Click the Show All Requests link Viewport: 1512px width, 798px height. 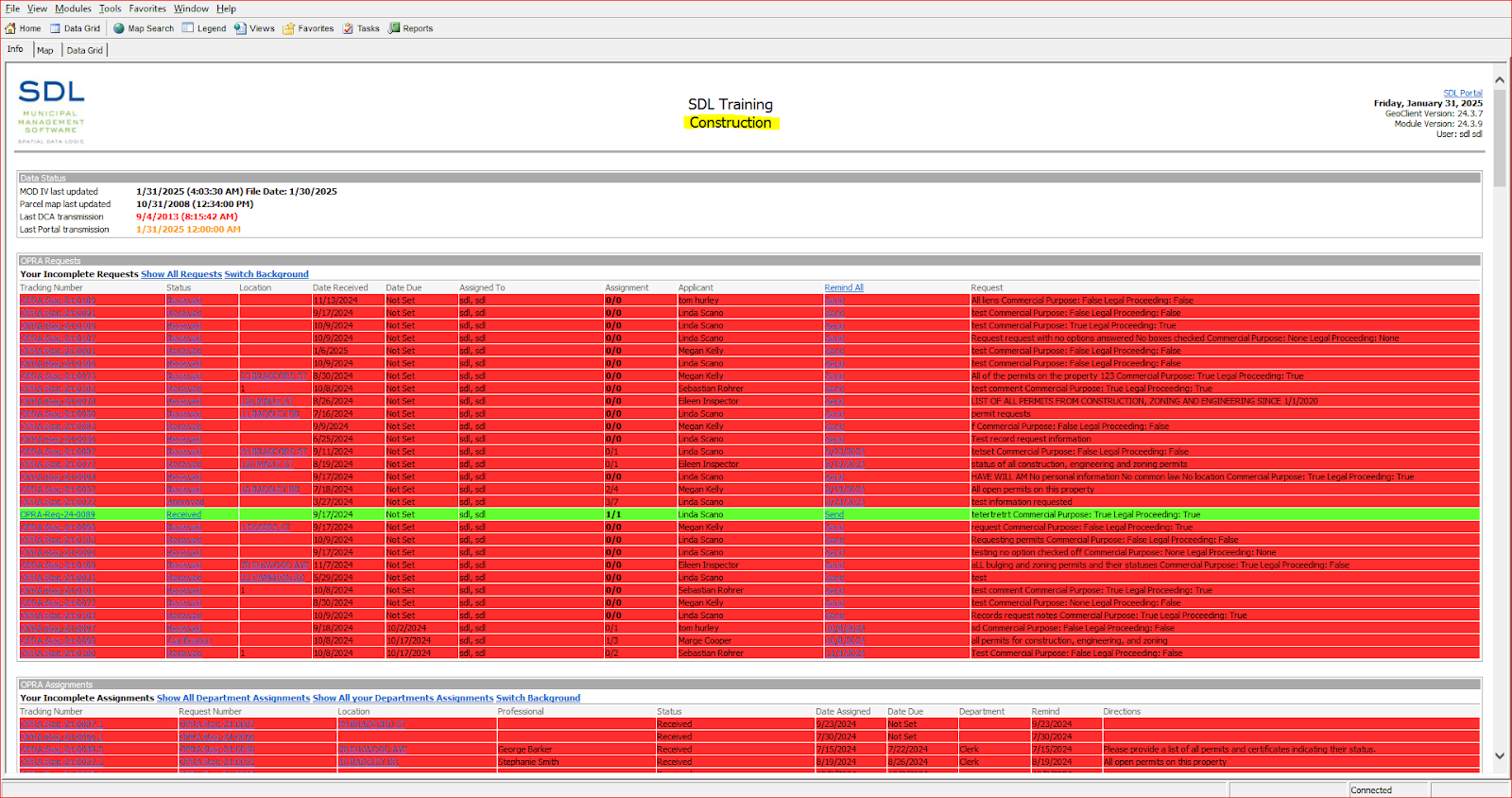point(181,274)
